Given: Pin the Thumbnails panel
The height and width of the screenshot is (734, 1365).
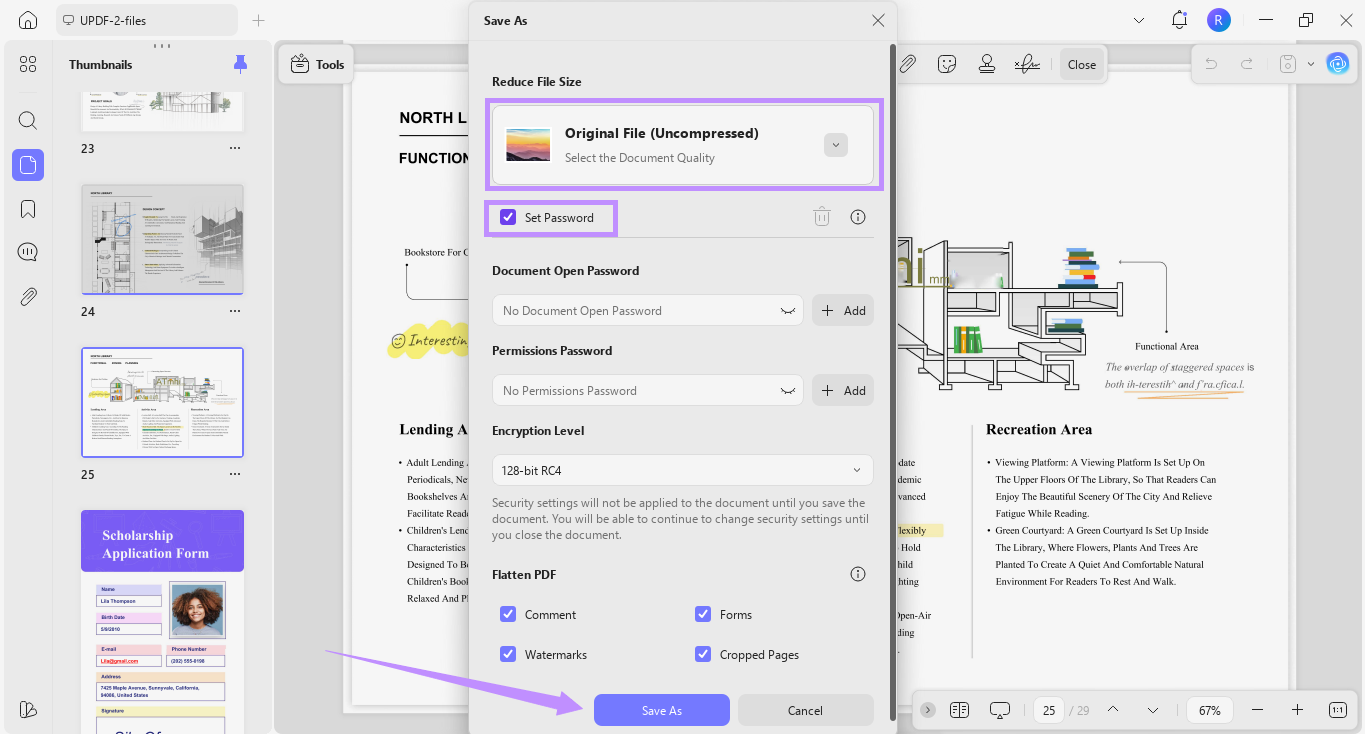Looking at the screenshot, I should 240,64.
